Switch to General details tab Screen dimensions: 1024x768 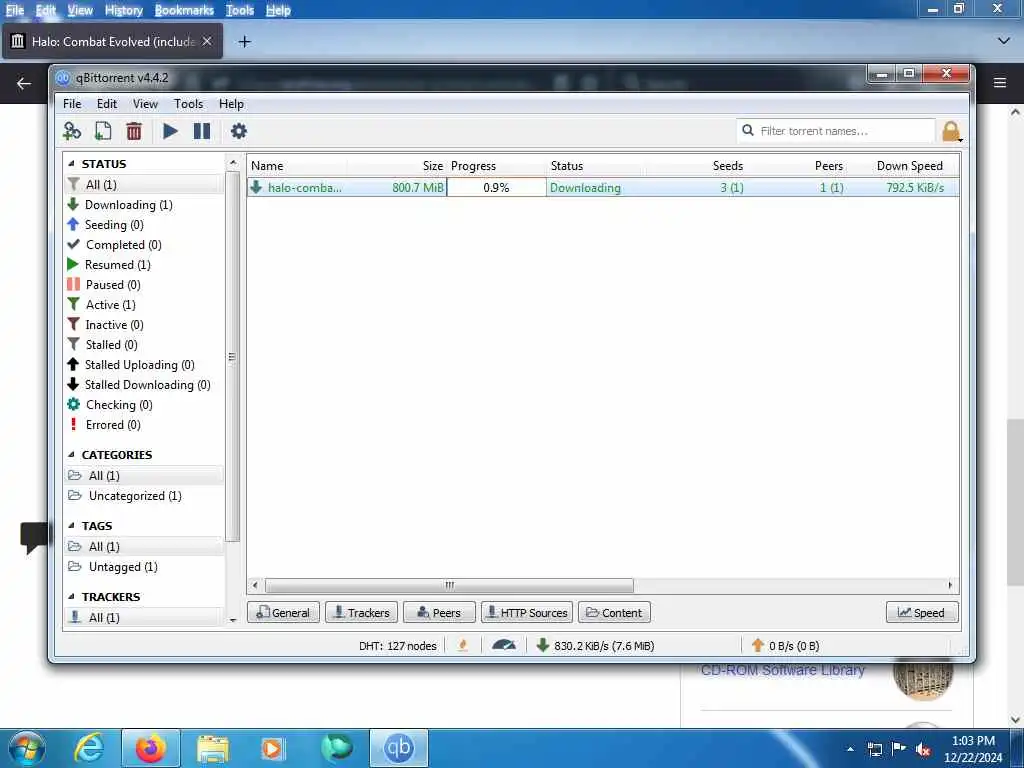(x=283, y=613)
